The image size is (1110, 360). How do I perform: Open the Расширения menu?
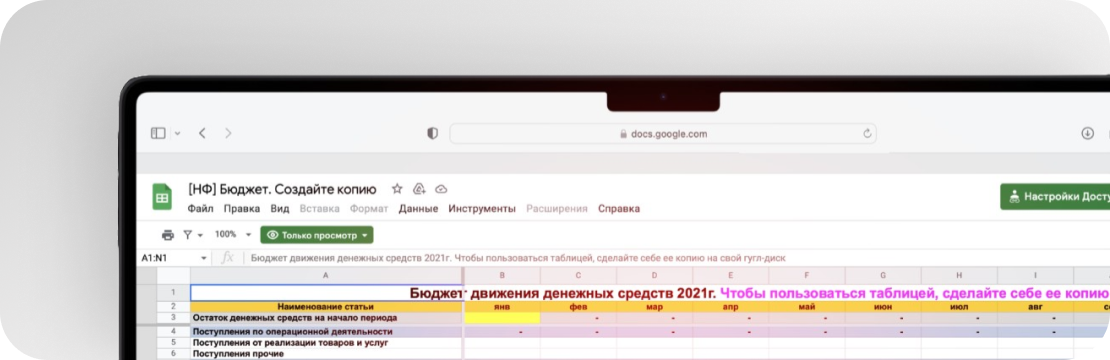(x=557, y=209)
